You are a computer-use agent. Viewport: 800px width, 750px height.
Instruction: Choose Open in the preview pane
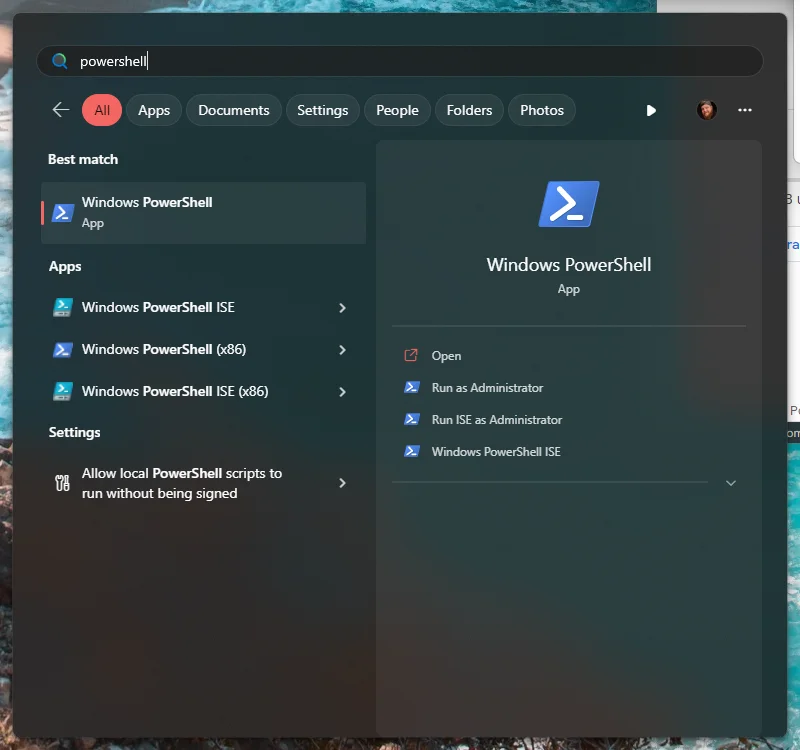[446, 356]
